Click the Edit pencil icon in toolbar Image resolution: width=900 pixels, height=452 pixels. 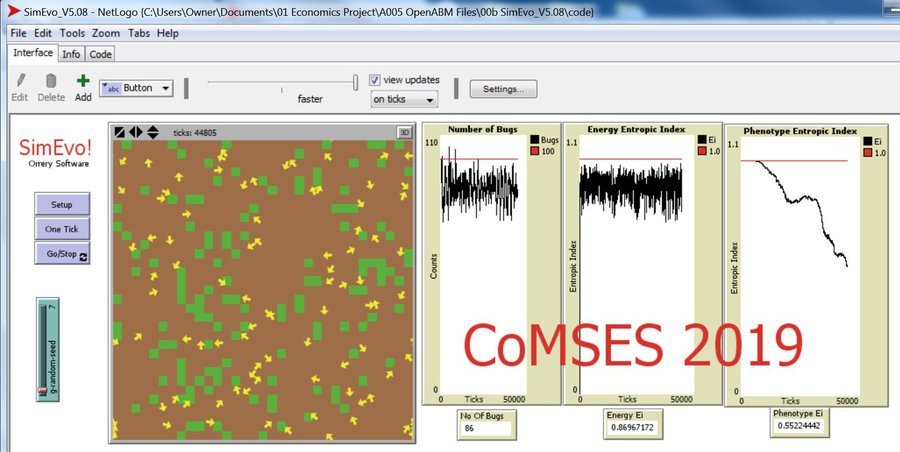point(21,81)
